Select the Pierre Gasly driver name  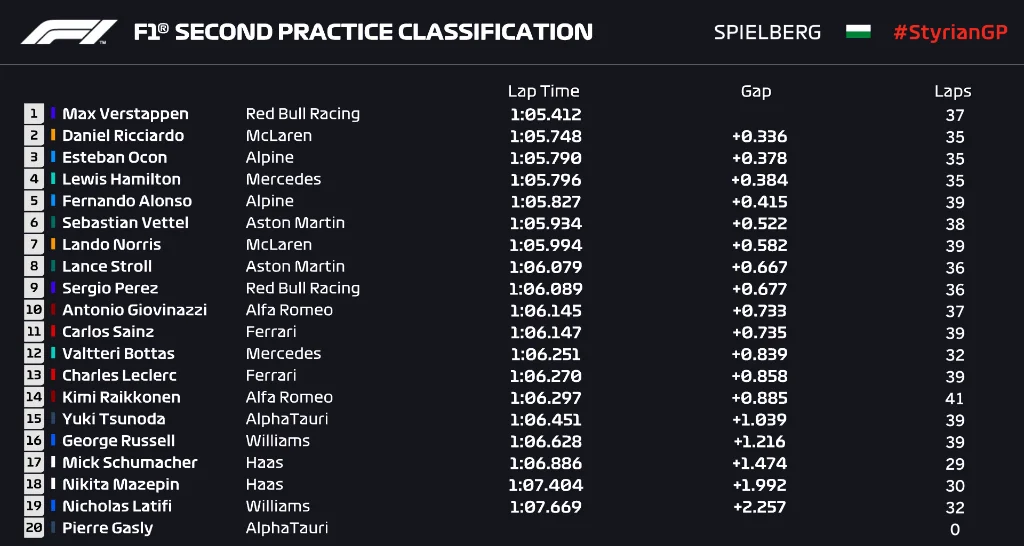107,528
